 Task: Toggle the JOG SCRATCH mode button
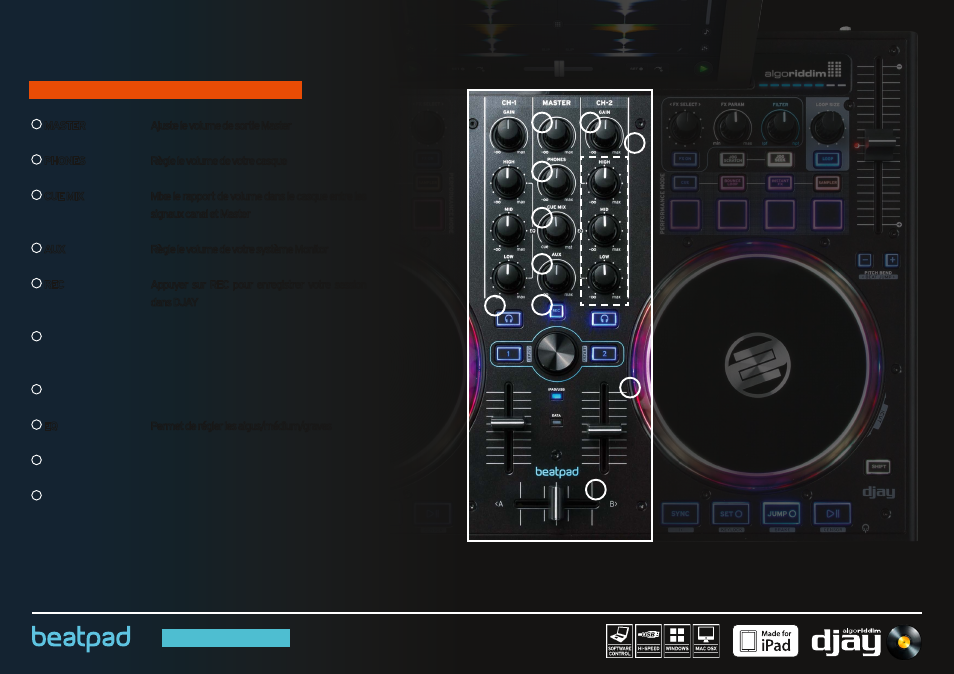pyautogui.click(x=732, y=159)
